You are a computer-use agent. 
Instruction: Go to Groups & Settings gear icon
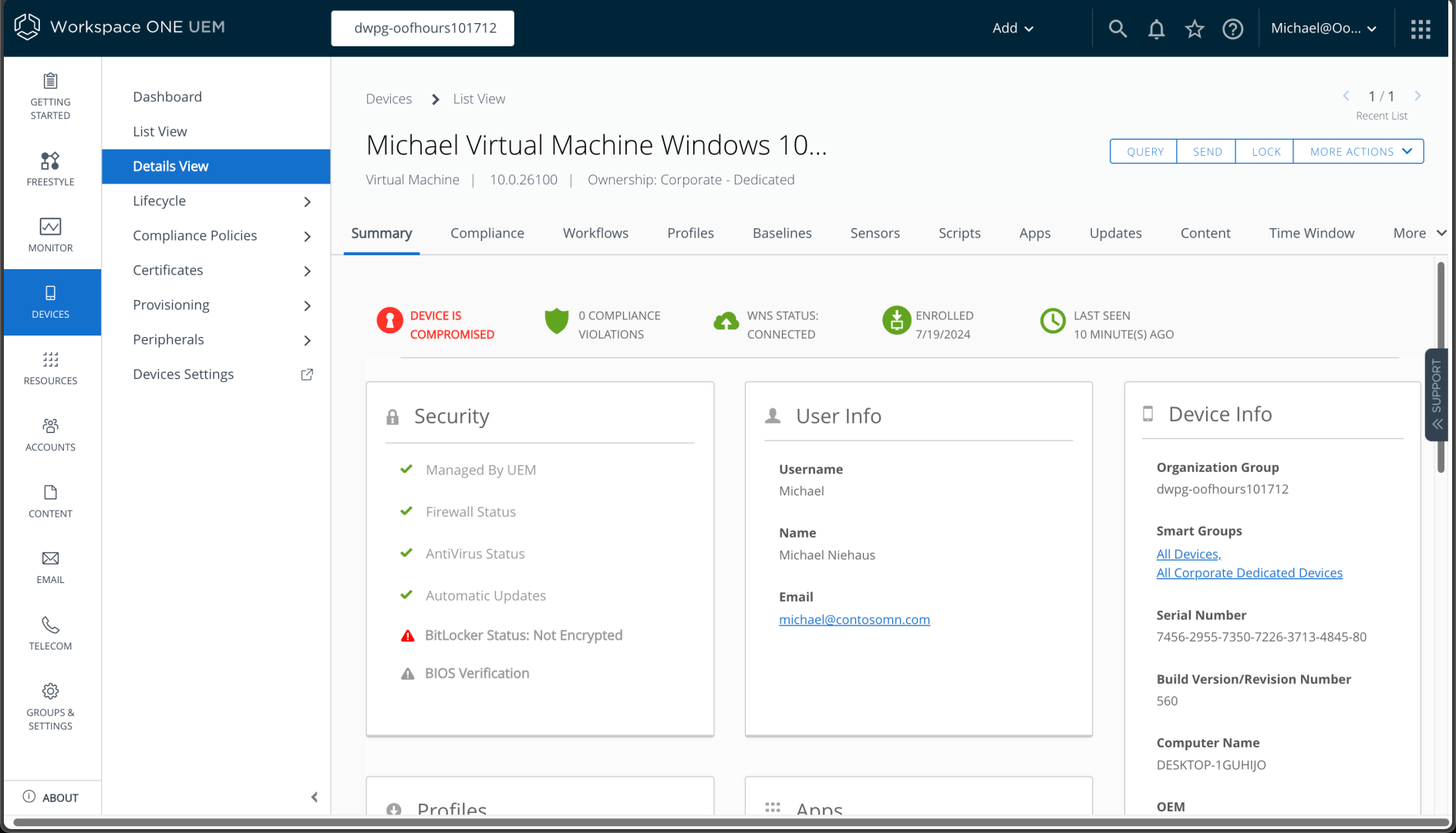tap(50, 691)
